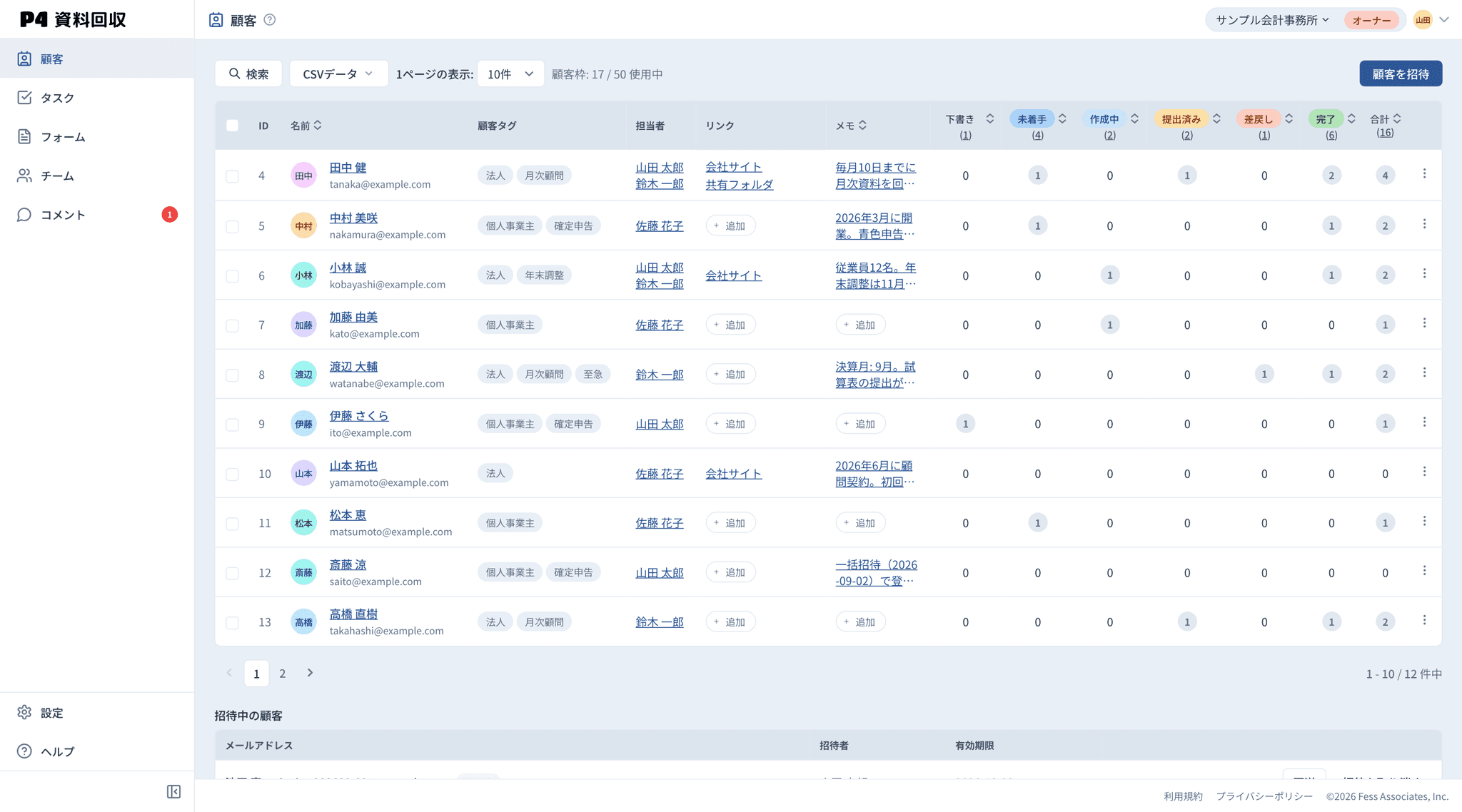Check the checkbox for 斎藤 涼 row

[x=233, y=573]
